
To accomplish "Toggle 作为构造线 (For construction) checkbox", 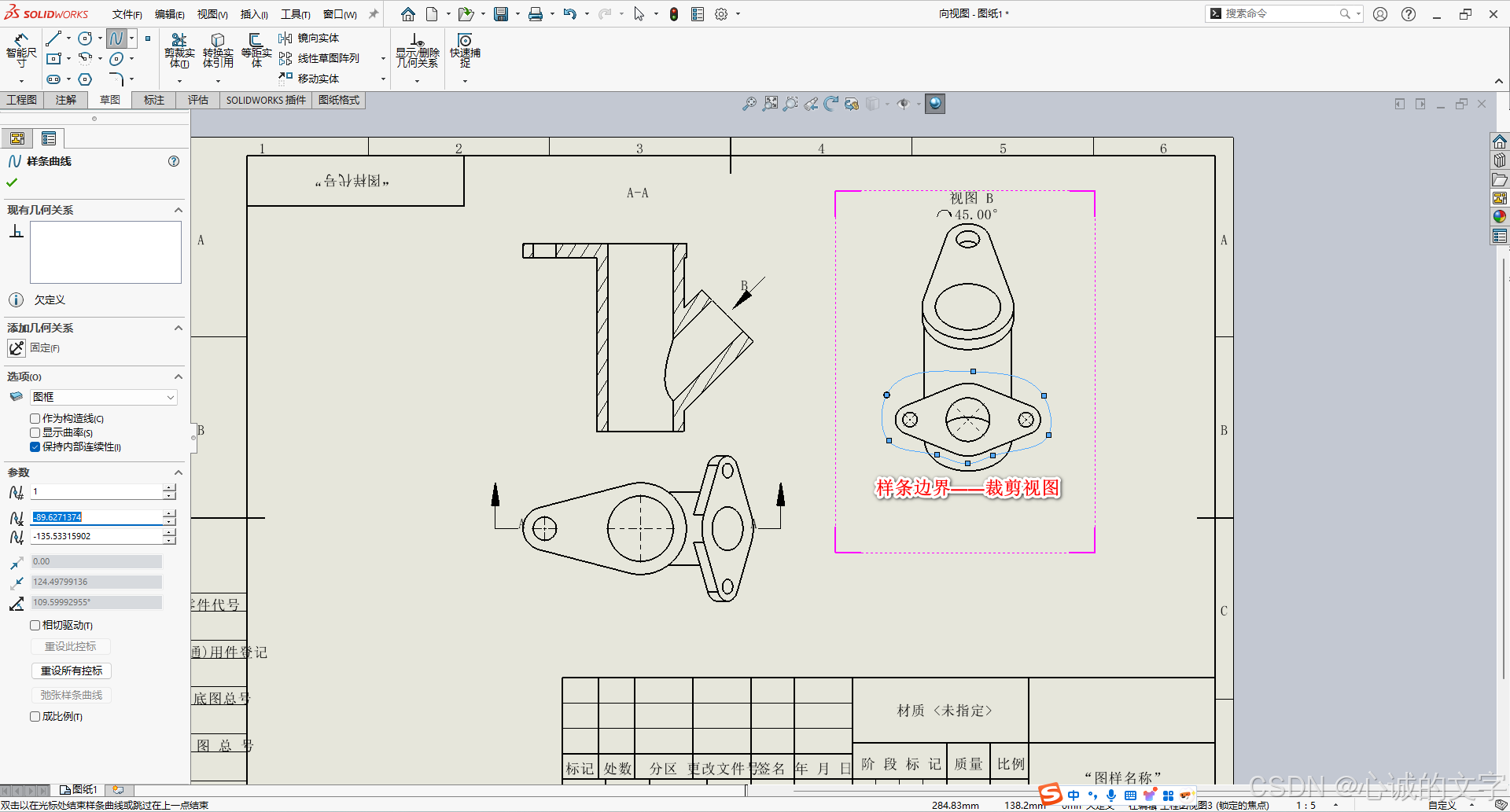I will point(35,419).
